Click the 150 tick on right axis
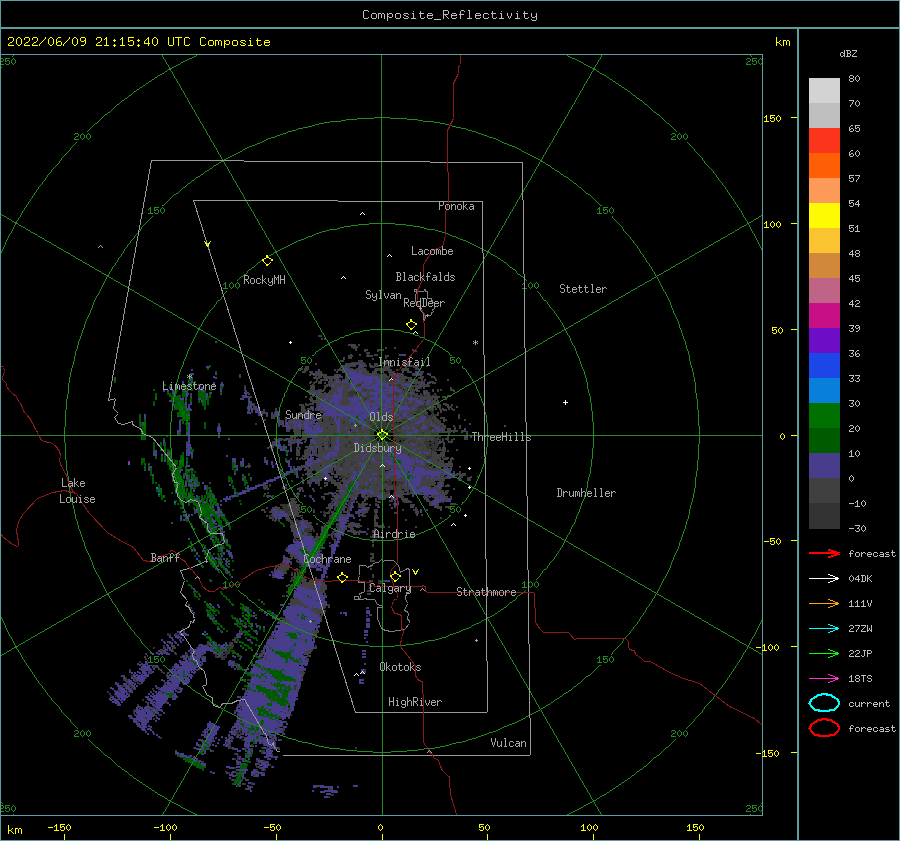 (x=772, y=118)
